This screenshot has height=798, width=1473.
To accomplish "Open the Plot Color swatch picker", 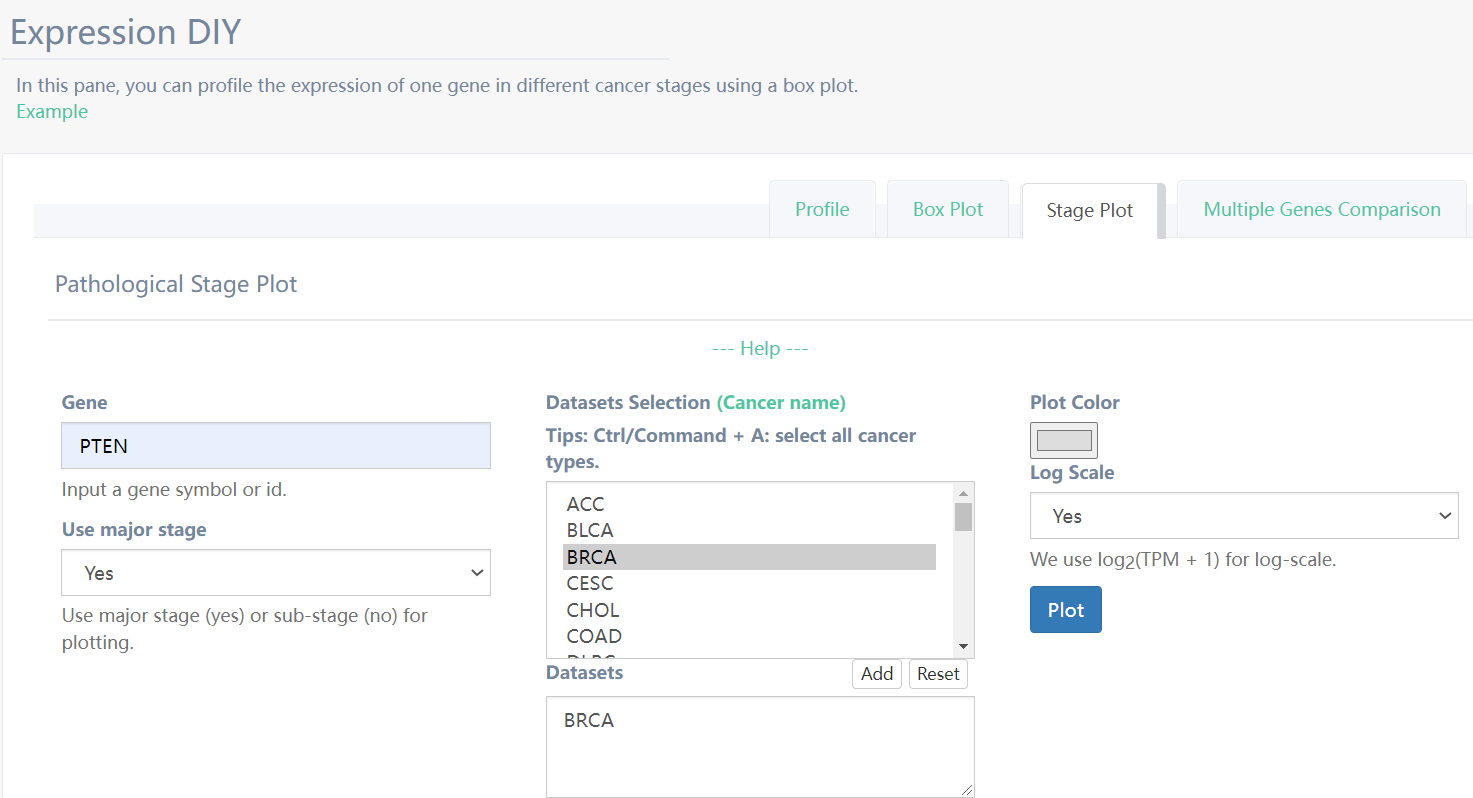I will pyautogui.click(x=1063, y=440).
